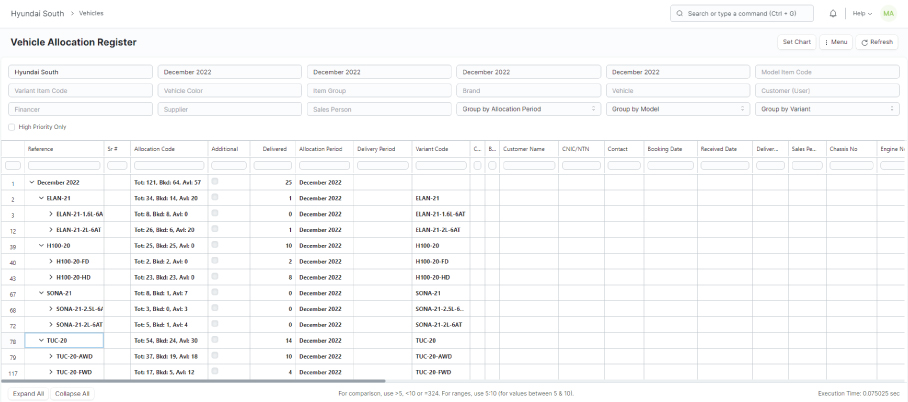Click the Sales Person filter field
The width and height of the screenshot is (908, 402).
coord(379,109)
